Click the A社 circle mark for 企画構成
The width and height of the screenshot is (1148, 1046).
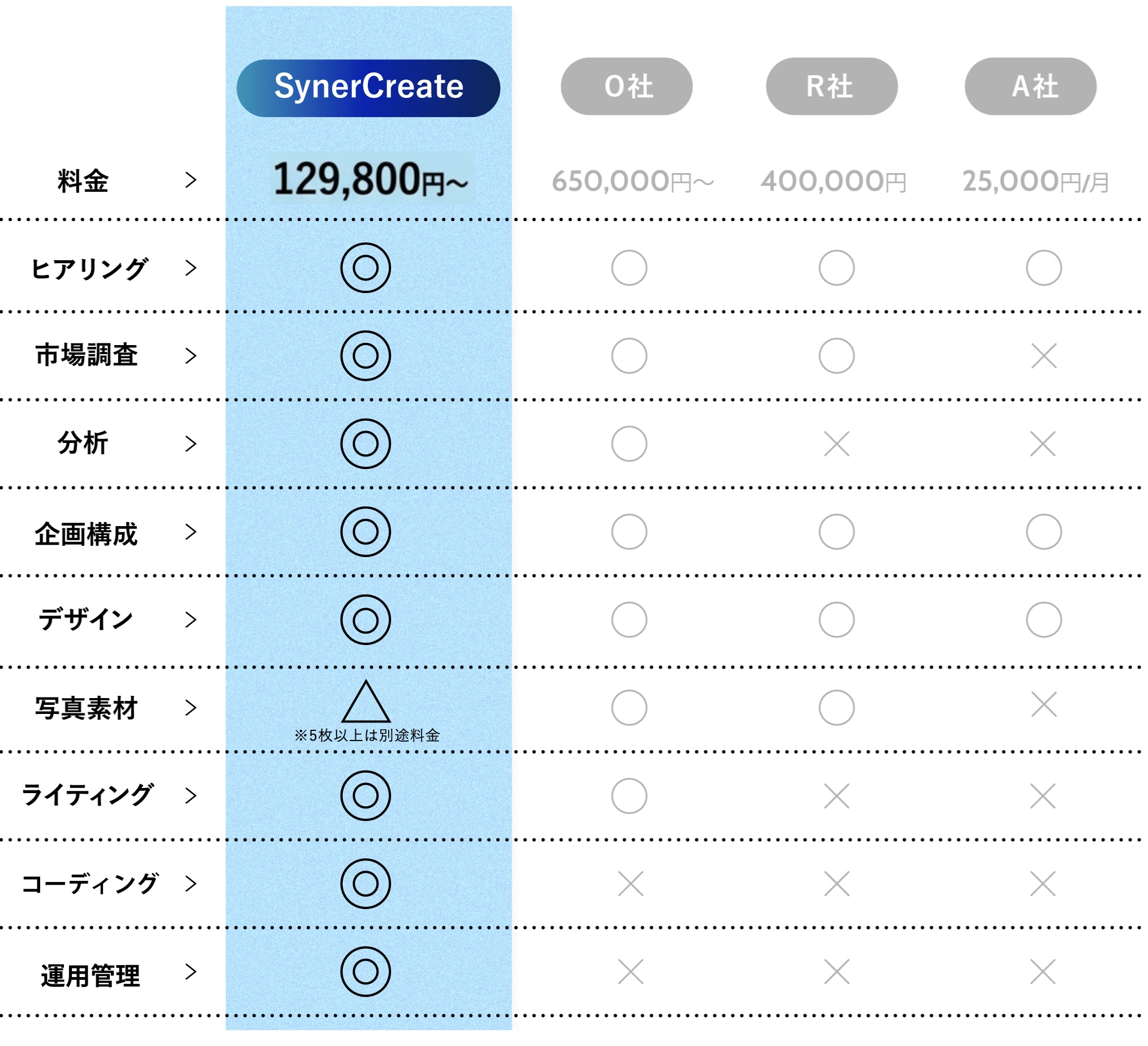(x=1044, y=532)
